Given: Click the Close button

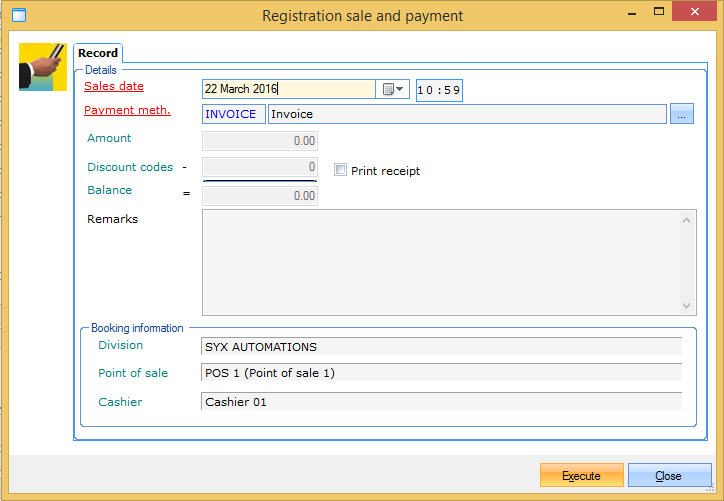Looking at the screenshot, I should [x=669, y=476].
